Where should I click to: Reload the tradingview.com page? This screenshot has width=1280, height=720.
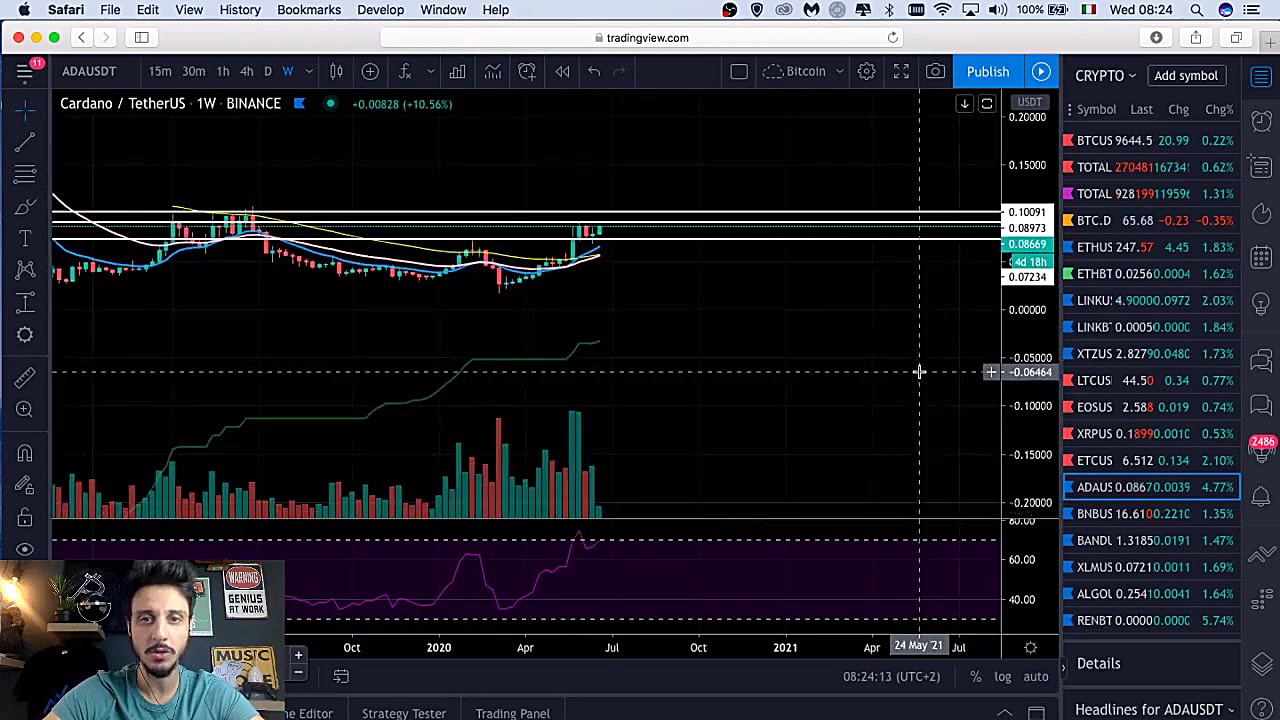893,37
